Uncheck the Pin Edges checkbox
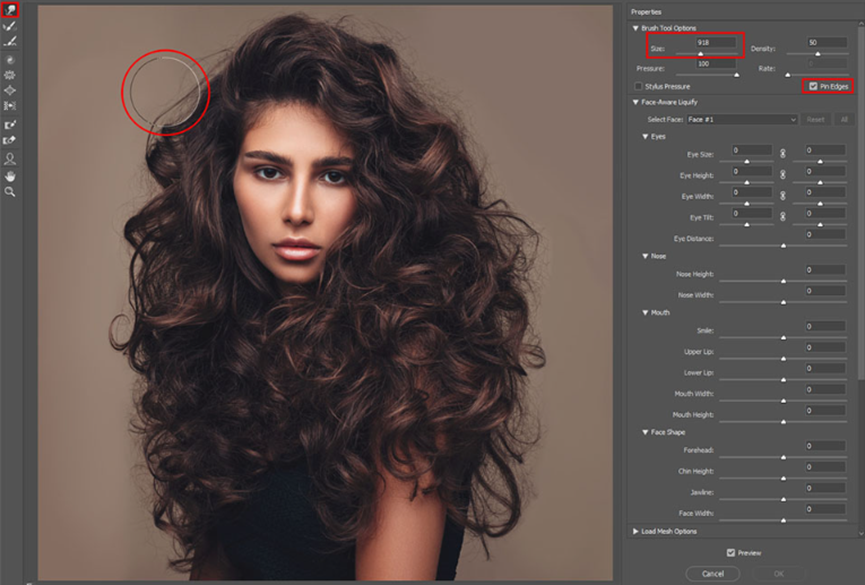The image size is (865, 585). tap(812, 87)
